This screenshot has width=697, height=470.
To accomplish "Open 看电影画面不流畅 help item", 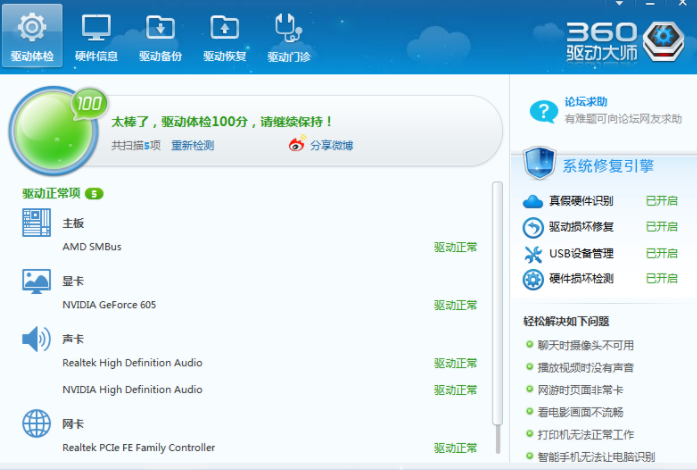I will click(x=580, y=412).
